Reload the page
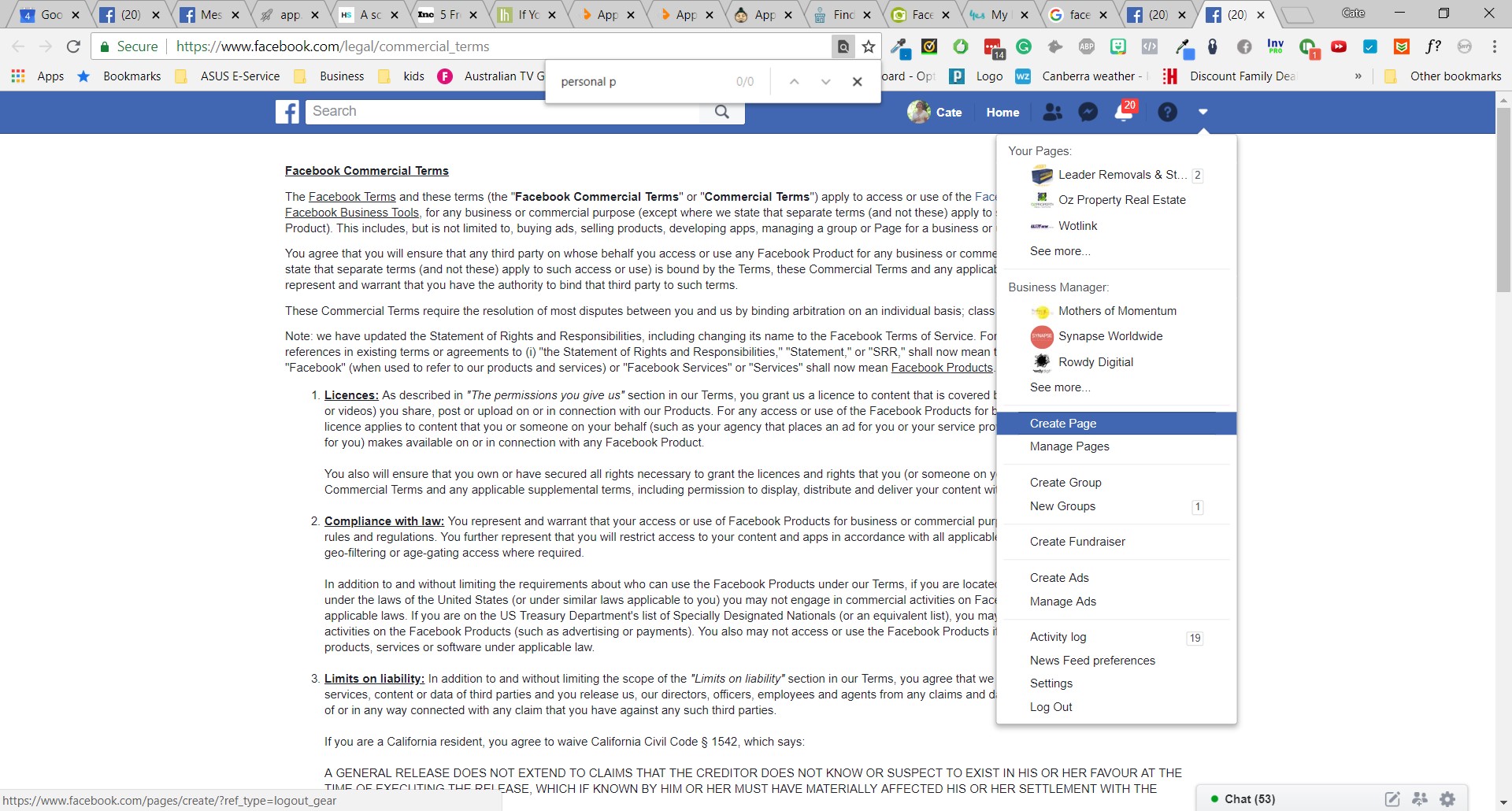Viewport: 1512px width, 811px height. coord(73,46)
